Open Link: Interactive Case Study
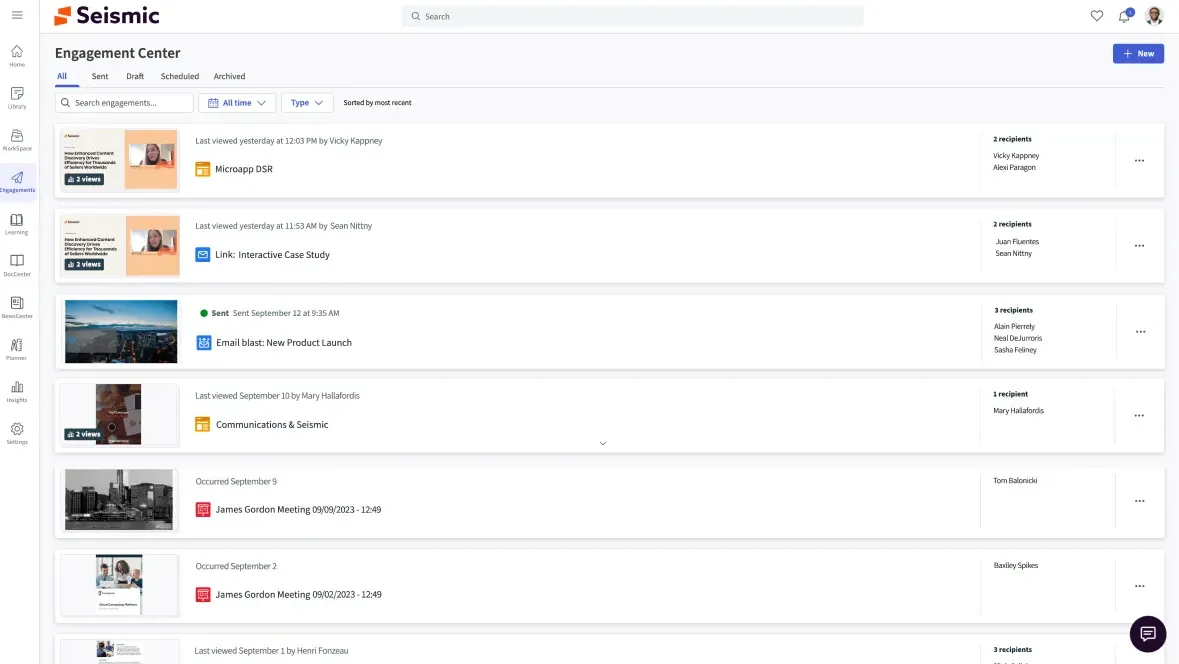1179x664 pixels. pyautogui.click(x=272, y=255)
